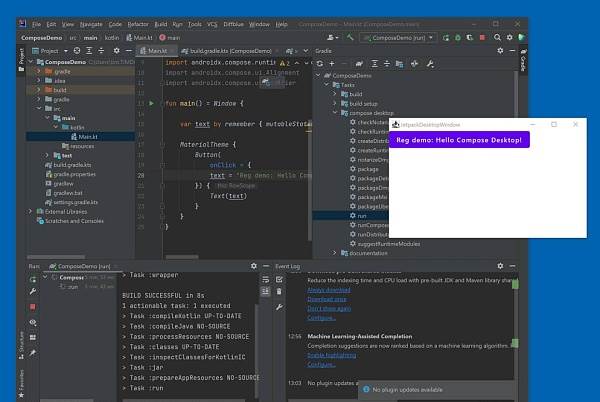The height and width of the screenshot is (402, 600).
Task: Expand the build folder in Project tree
Action: [x=39, y=90]
